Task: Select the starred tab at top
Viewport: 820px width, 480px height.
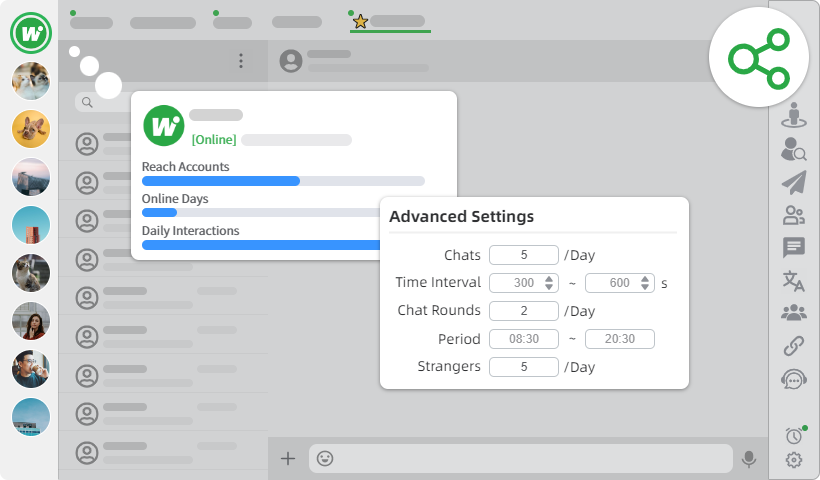Action: (x=389, y=21)
